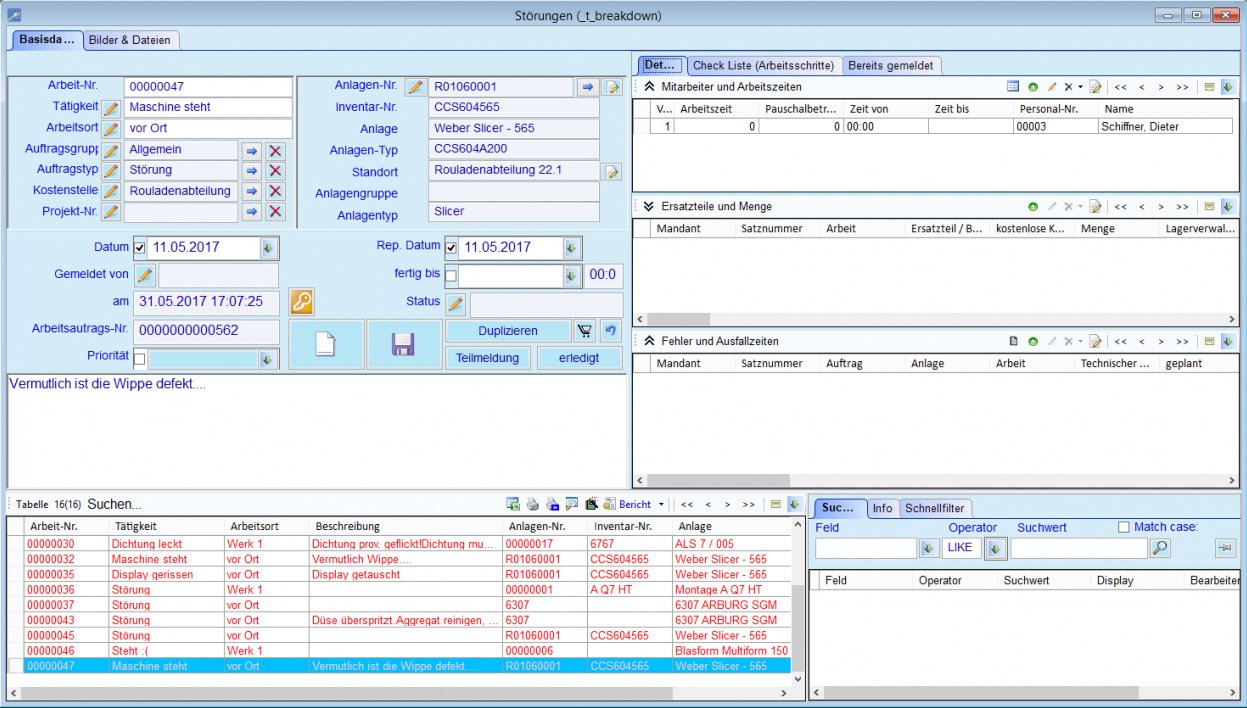The height and width of the screenshot is (708, 1247).
Task: Open the Rep. Datum date picker dropdown
Action: pos(570,248)
